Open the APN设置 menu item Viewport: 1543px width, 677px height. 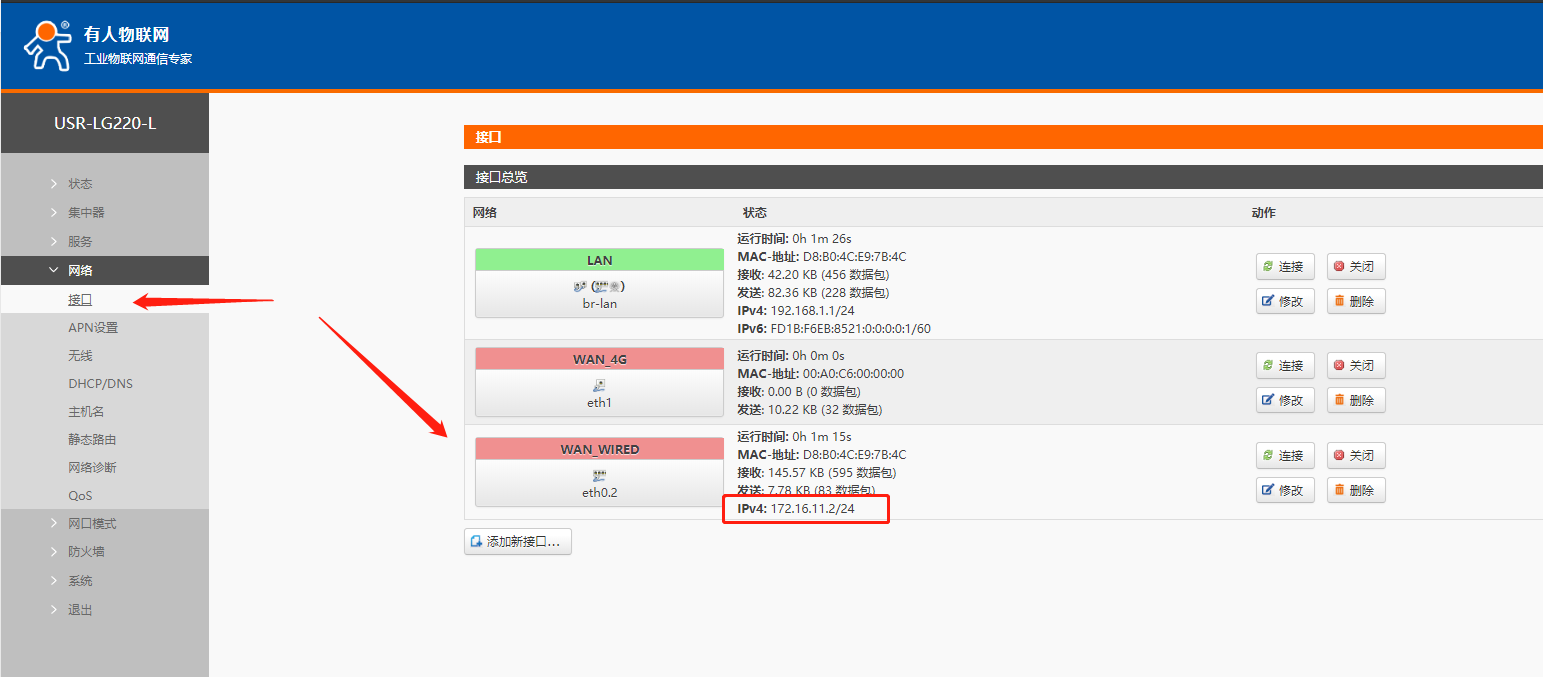pyautogui.click(x=93, y=328)
